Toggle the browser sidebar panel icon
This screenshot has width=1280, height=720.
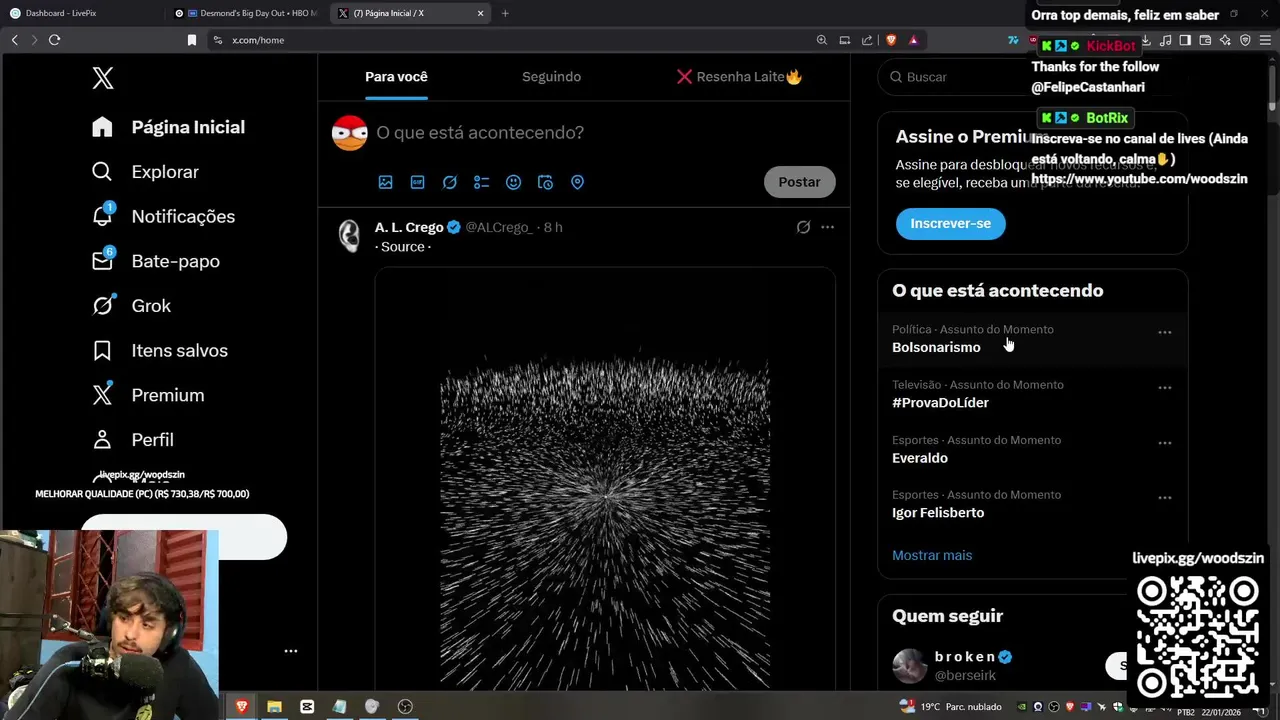coord(1185,40)
